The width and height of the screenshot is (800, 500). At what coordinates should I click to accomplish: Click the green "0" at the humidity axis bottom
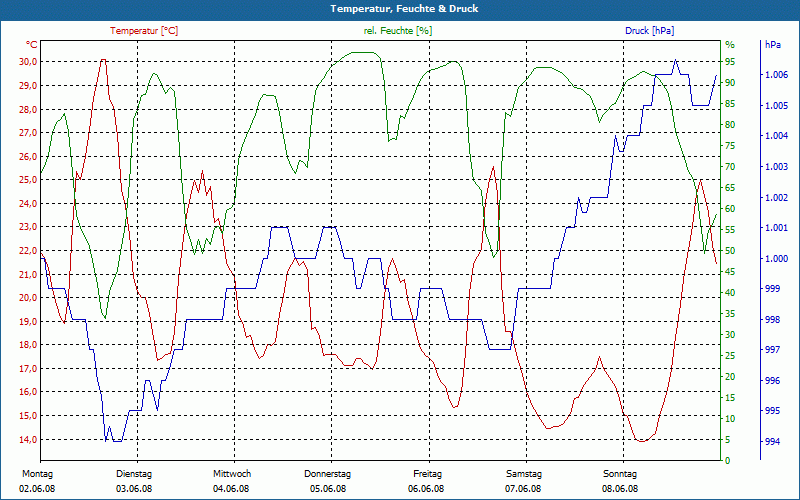tap(728, 461)
